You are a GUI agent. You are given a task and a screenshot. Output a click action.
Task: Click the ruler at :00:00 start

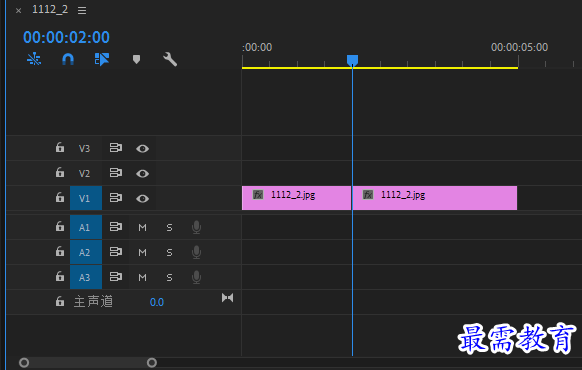click(x=257, y=48)
